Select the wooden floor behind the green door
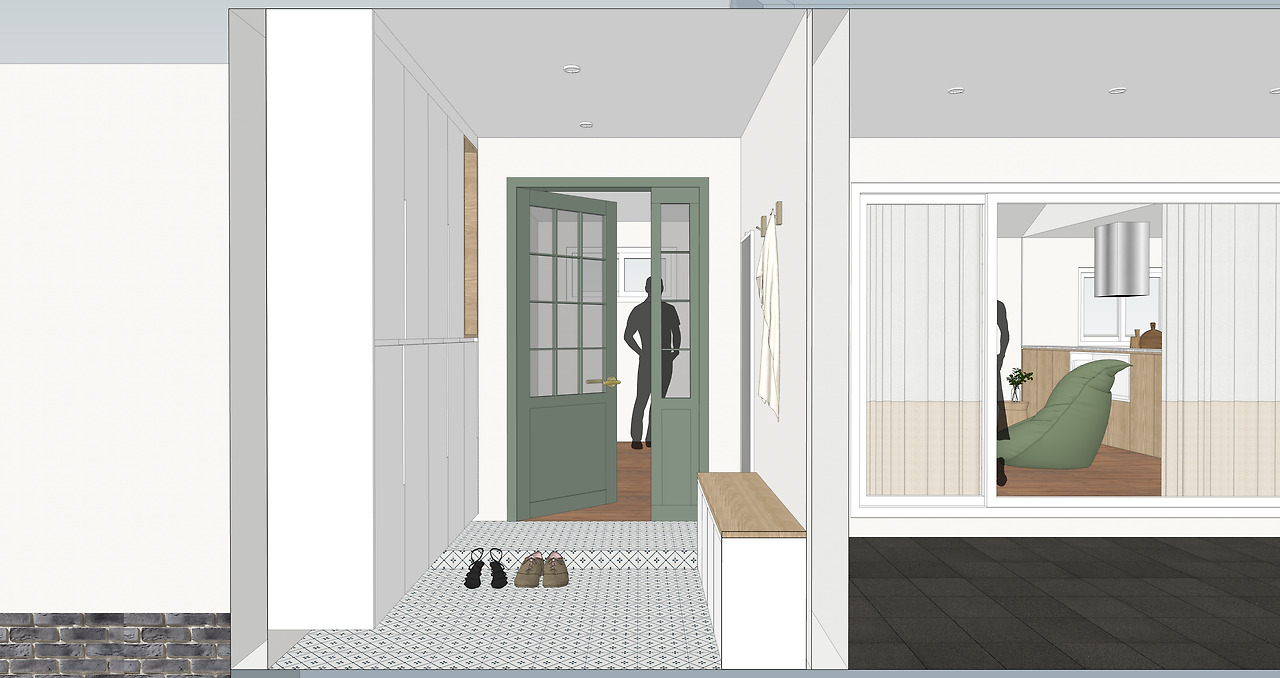Image resolution: width=1280 pixels, height=678 pixels. (634, 482)
